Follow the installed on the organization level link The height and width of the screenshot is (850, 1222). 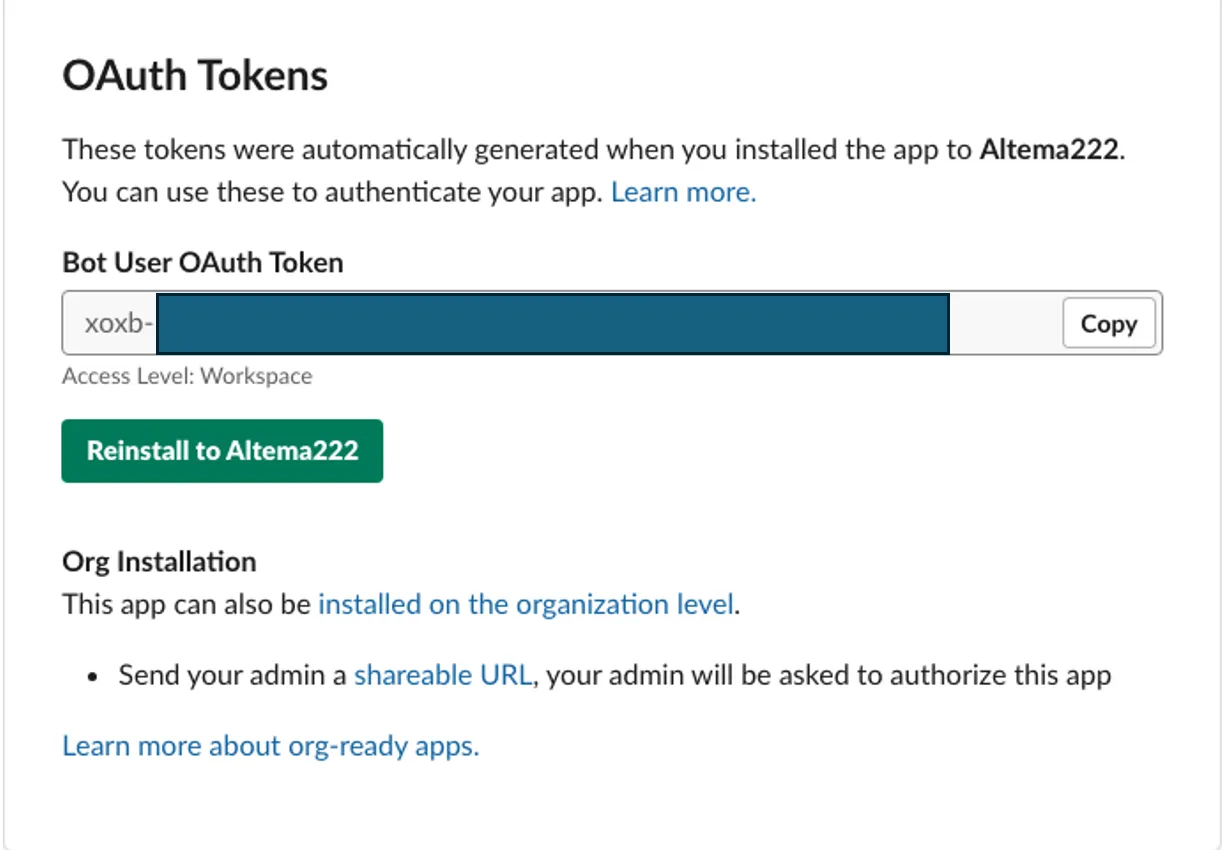click(x=526, y=605)
